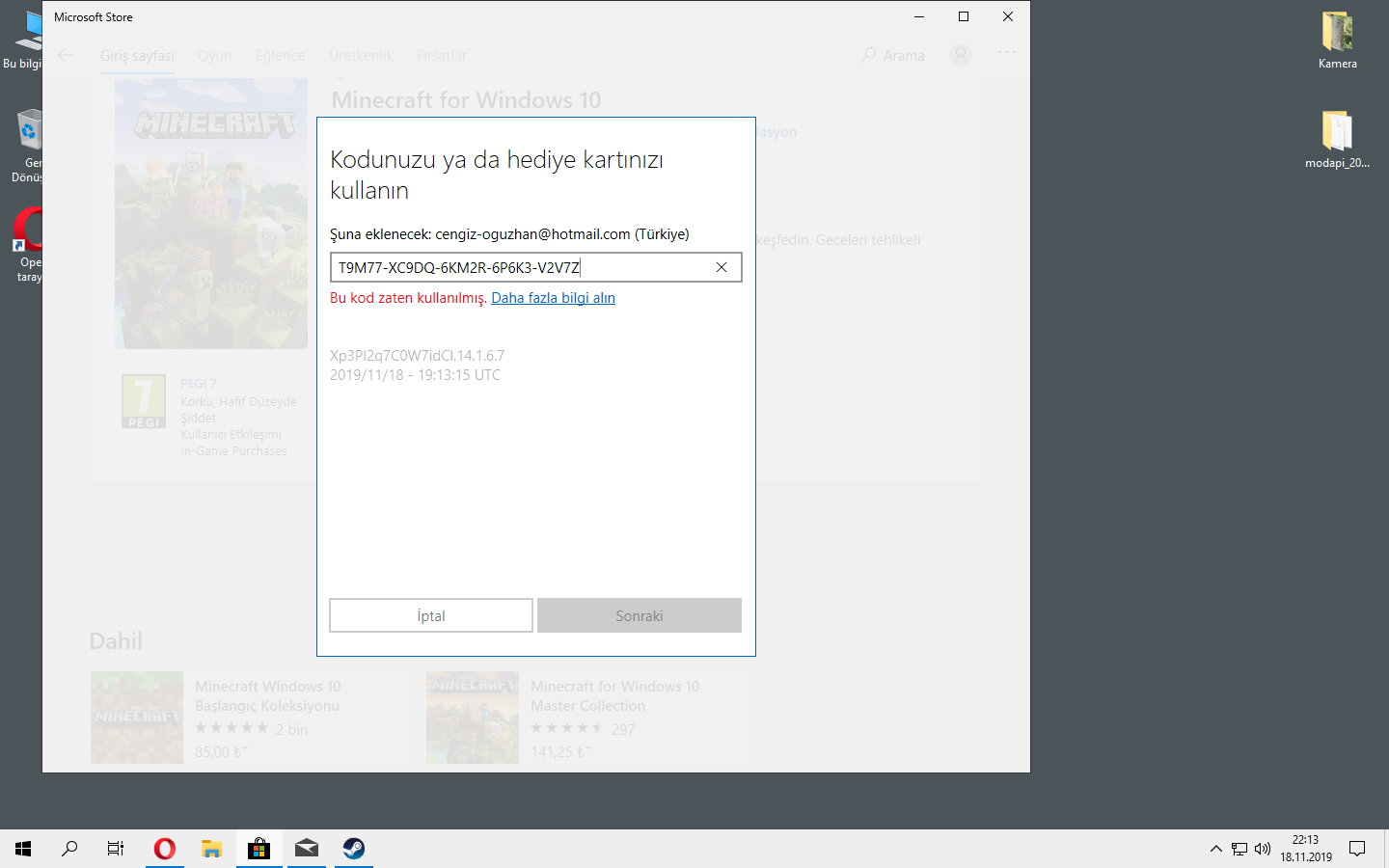The height and width of the screenshot is (868, 1389).
Task: Select the Opera desktop shortcut
Action: (x=28, y=244)
